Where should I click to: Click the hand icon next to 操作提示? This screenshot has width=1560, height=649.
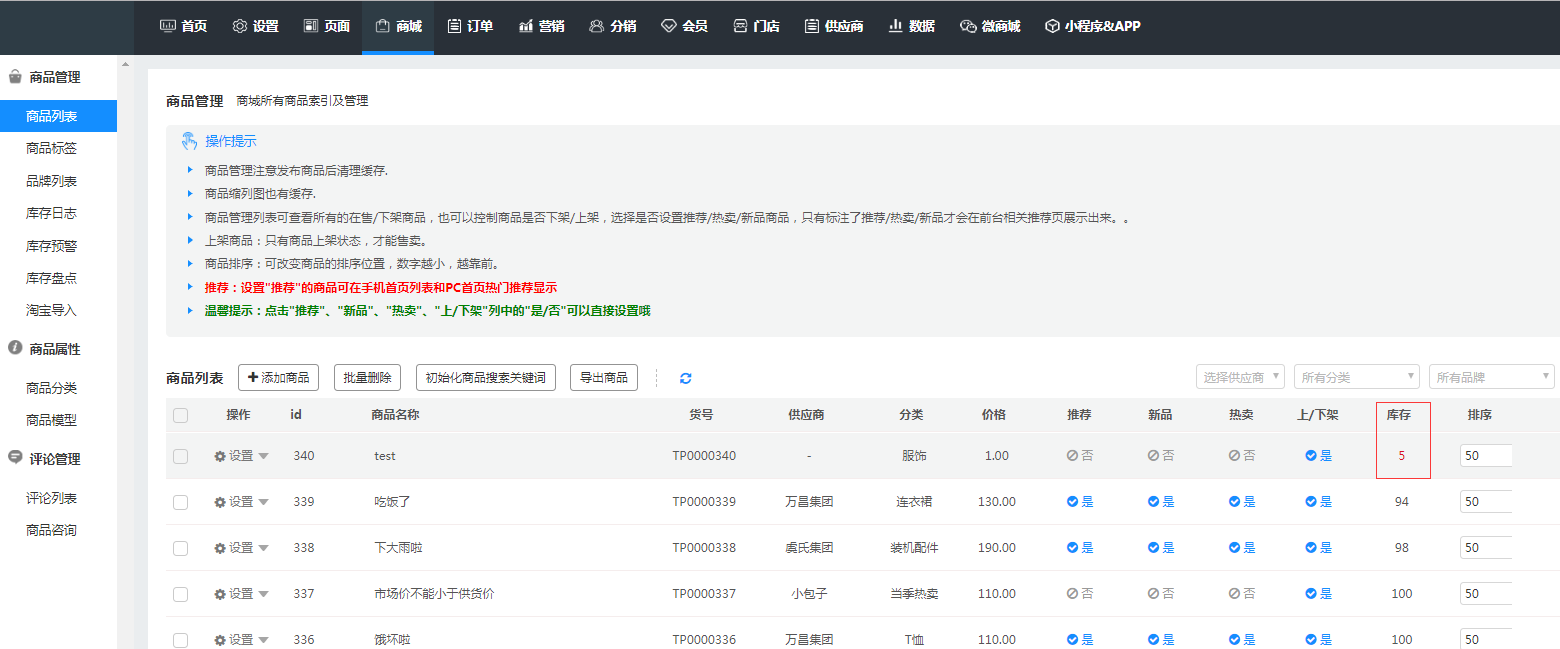pos(190,141)
